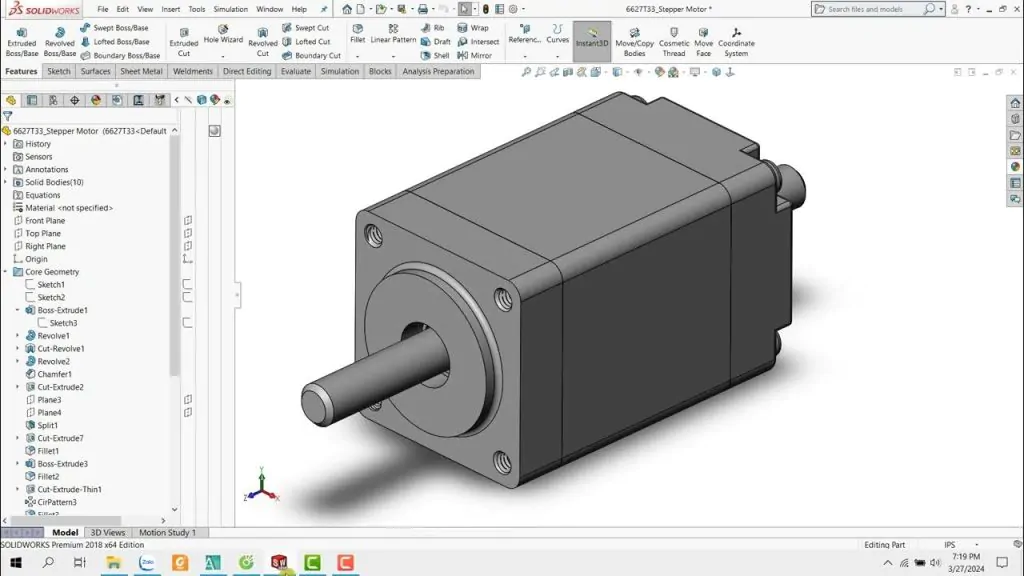The image size is (1024, 576).
Task: Expand the Cut-Extrude2 feature
Action: pos(18,387)
